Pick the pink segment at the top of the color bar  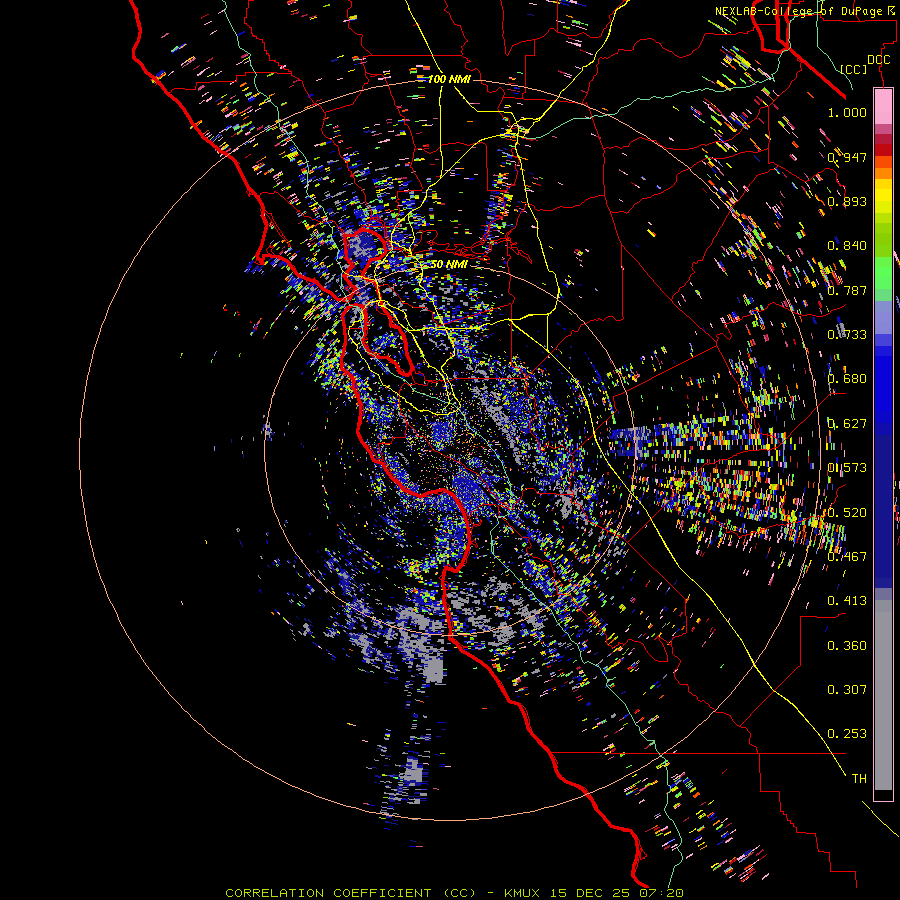(883, 107)
